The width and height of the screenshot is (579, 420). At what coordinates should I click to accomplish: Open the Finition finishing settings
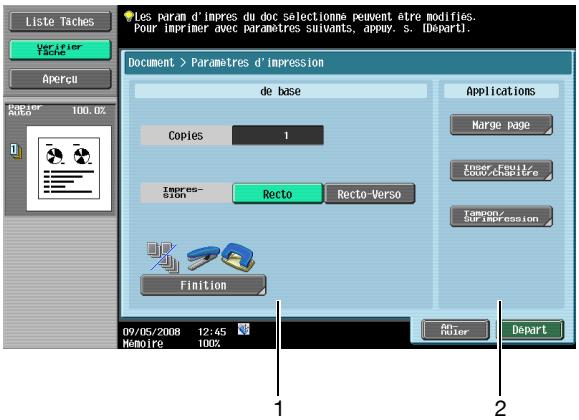(203, 285)
